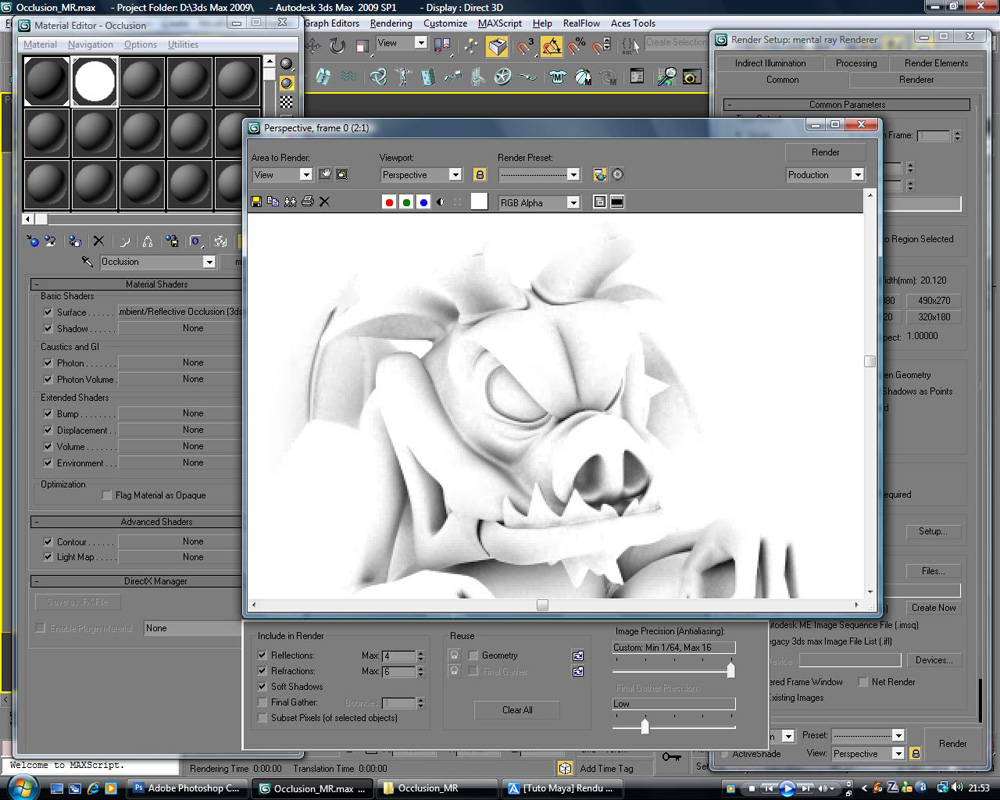This screenshot has width=1000, height=800.
Task: Enable the red channel button
Action: click(x=389, y=202)
